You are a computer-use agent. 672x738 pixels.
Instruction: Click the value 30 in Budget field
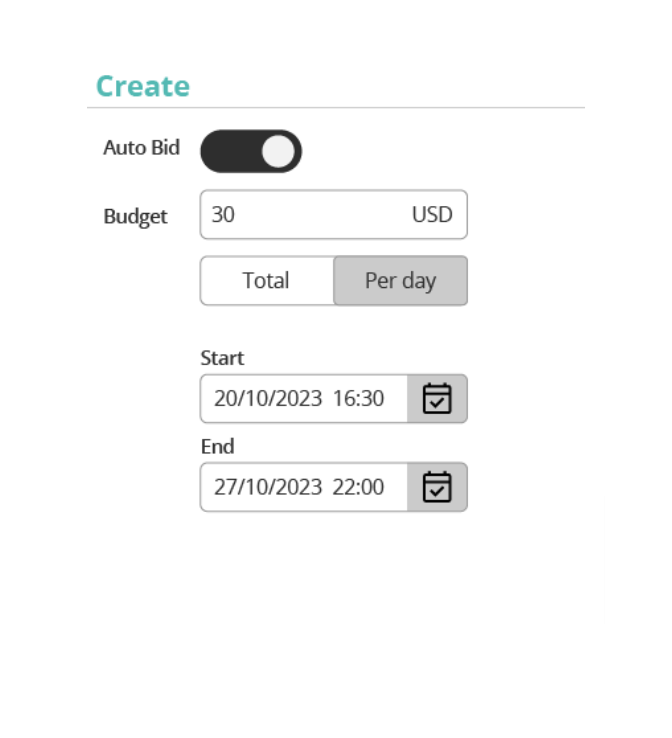(x=223, y=215)
